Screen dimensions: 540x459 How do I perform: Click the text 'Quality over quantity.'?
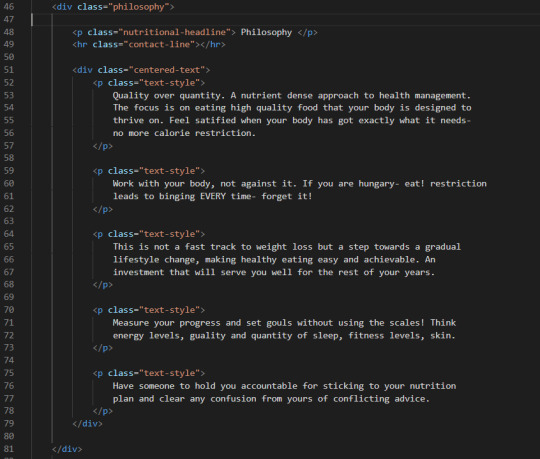pyautogui.click(x=169, y=96)
